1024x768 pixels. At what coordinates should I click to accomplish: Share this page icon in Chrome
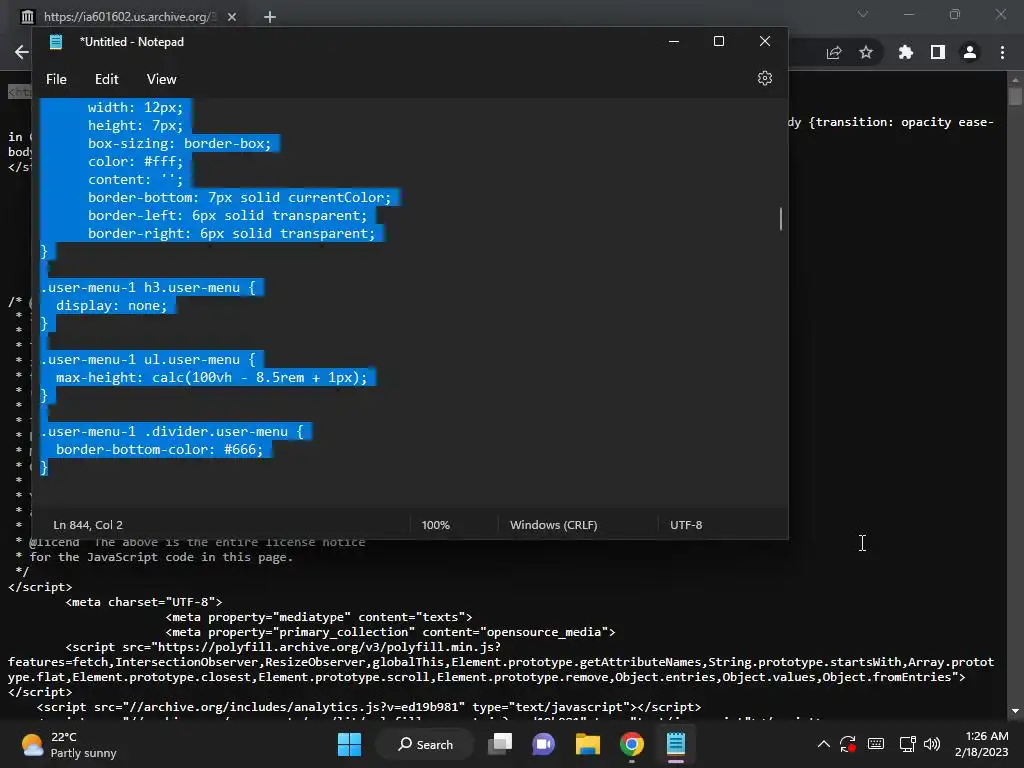(x=834, y=52)
